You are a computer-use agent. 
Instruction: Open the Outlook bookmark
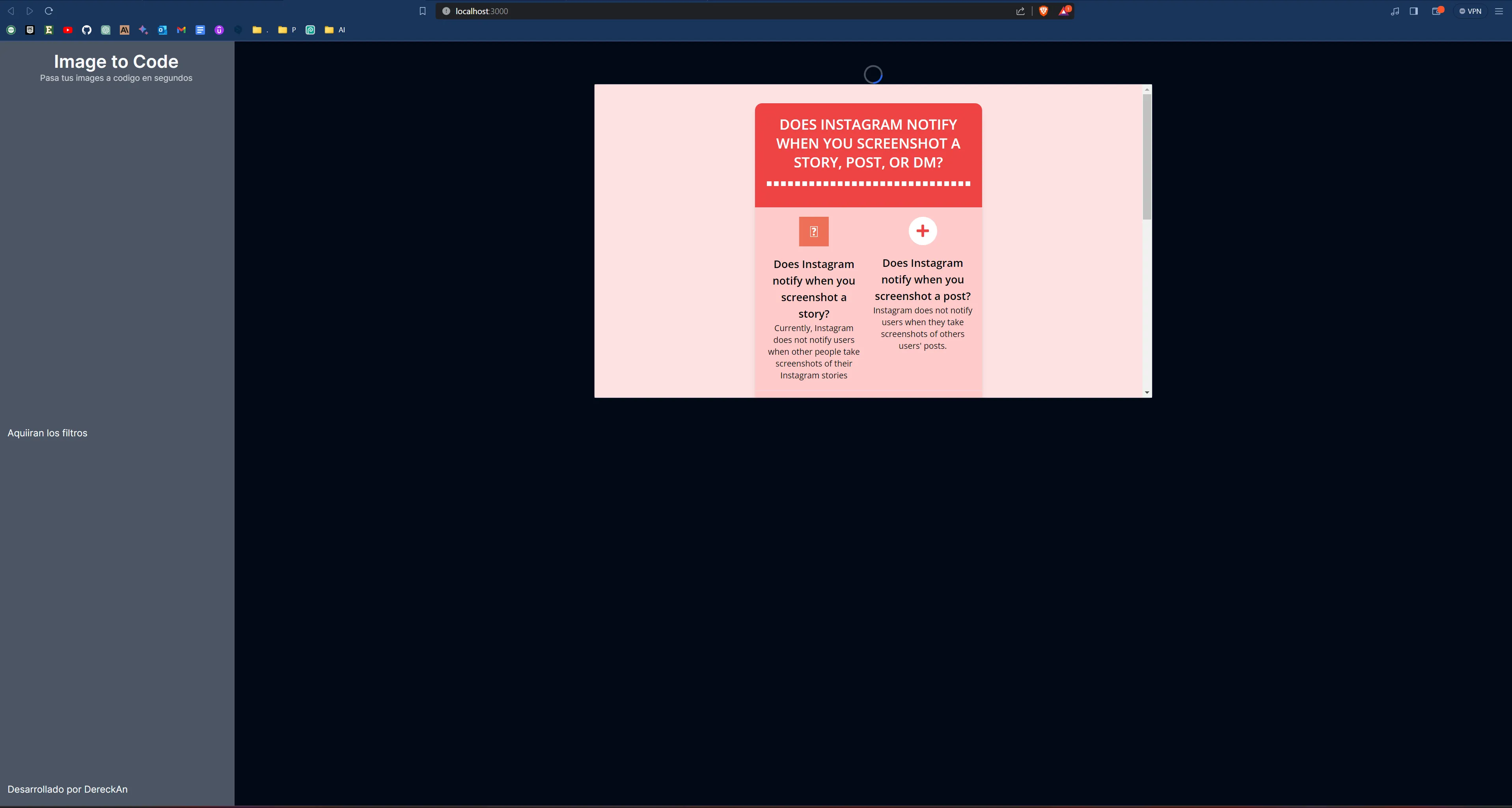(162, 30)
